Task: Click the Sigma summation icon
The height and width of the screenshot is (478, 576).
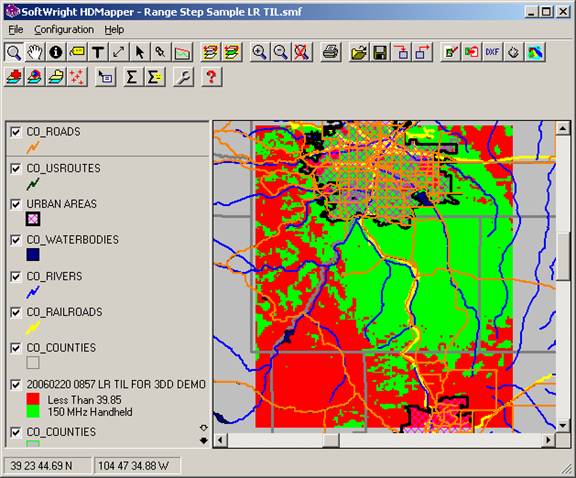Action: point(132,77)
